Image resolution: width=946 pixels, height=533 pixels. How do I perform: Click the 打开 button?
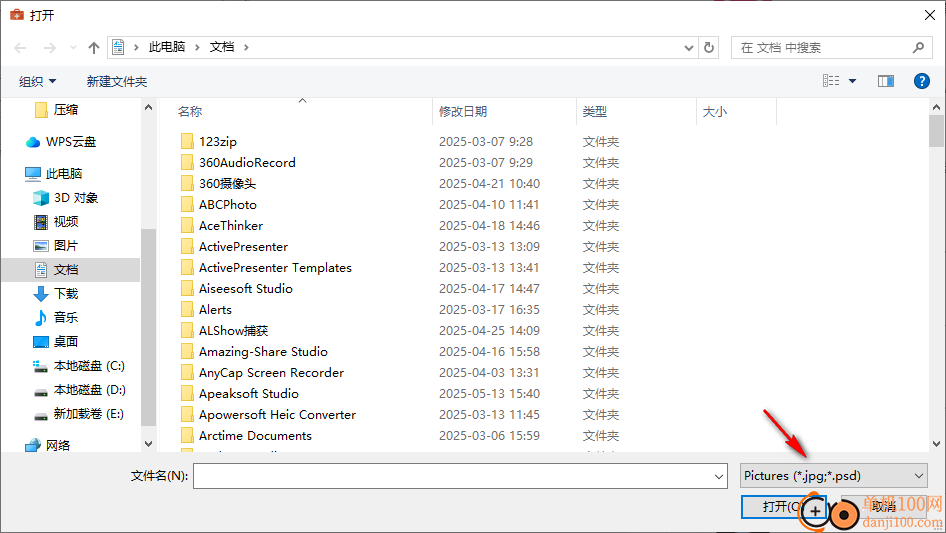[x=783, y=506]
